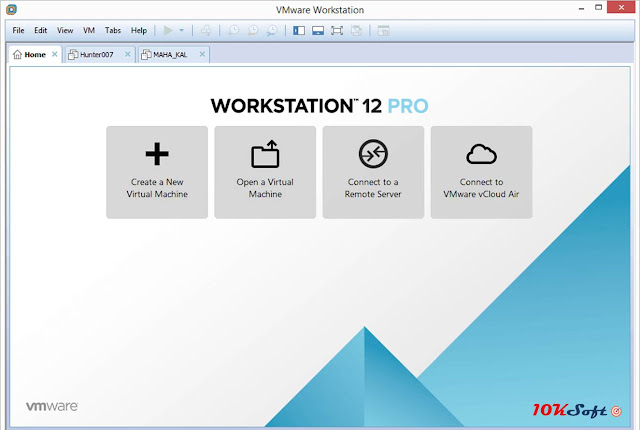Toggle the library sidebar panel icon

click(299, 30)
